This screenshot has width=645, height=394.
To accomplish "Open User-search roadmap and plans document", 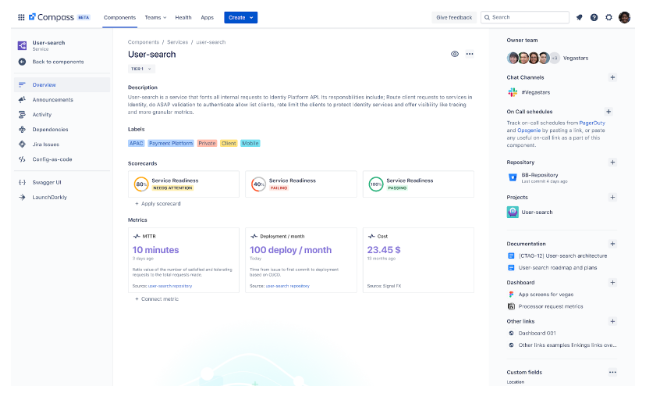I will point(552,268).
